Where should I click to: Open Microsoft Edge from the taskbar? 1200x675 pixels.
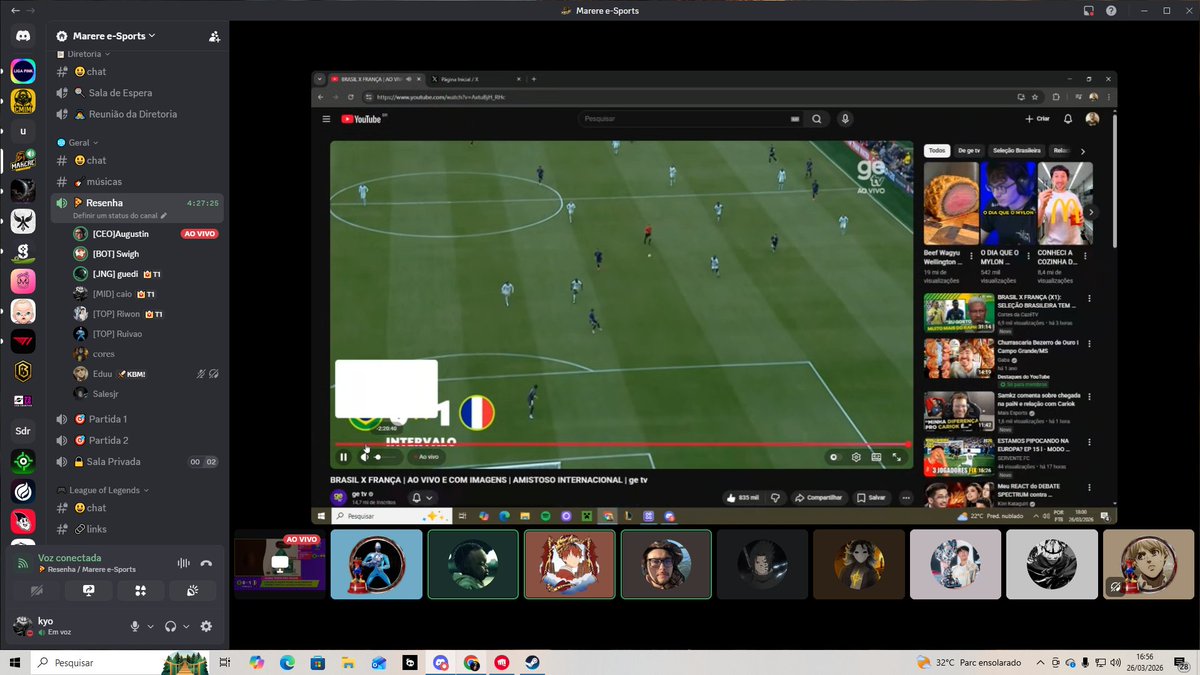[287, 662]
